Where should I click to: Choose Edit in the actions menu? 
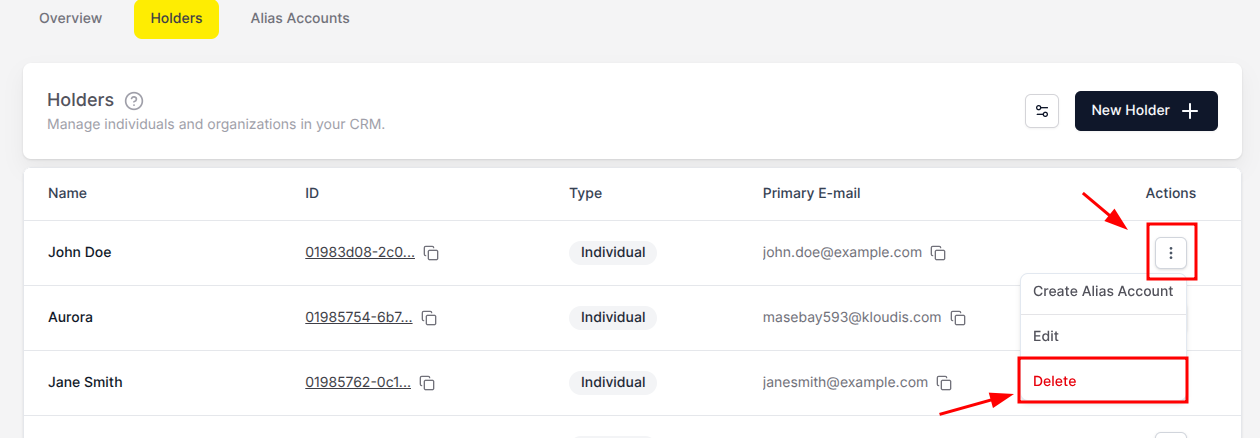pyautogui.click(x=1103, y=337)
